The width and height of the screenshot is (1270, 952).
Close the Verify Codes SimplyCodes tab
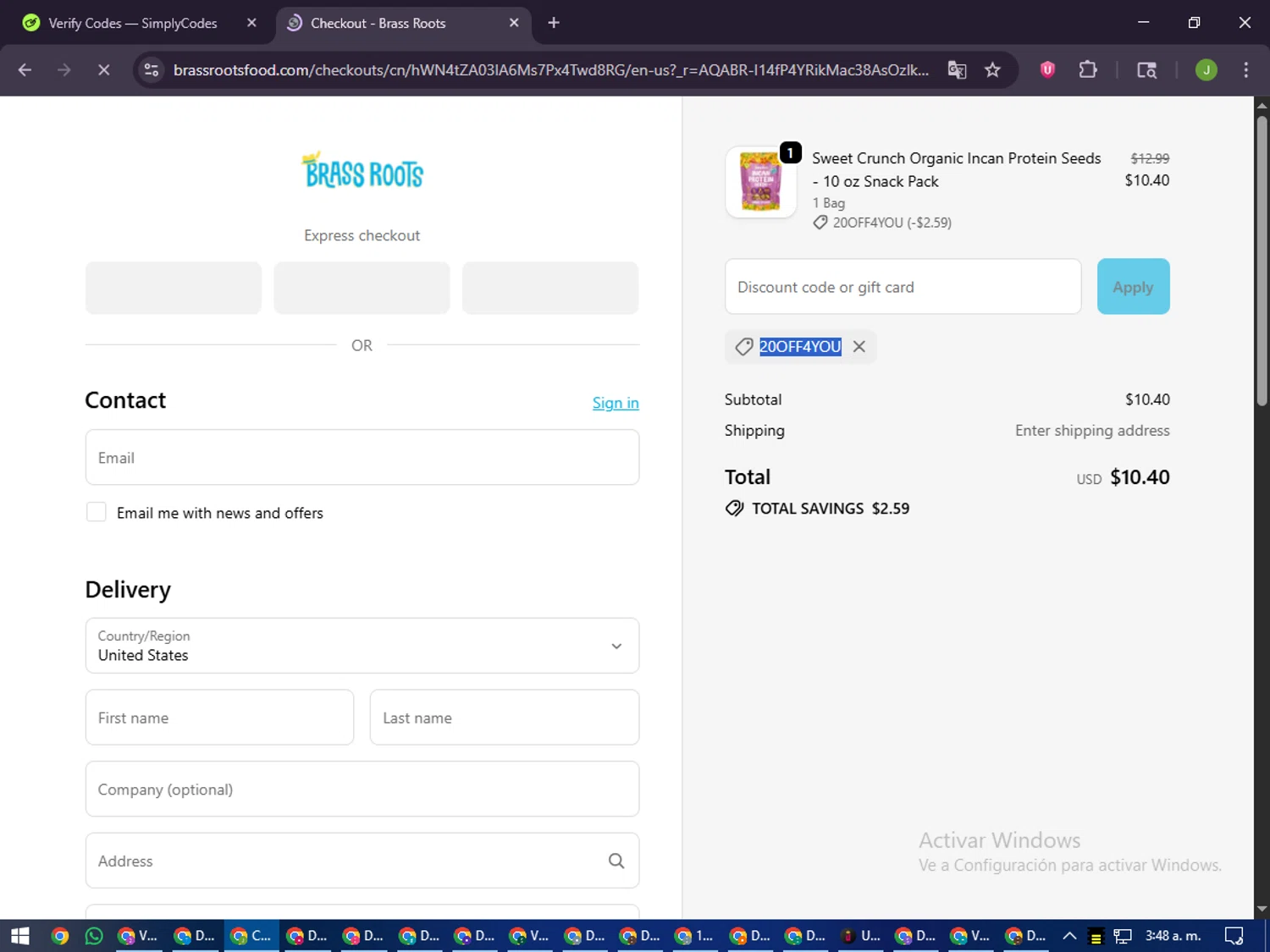point(251,23)
